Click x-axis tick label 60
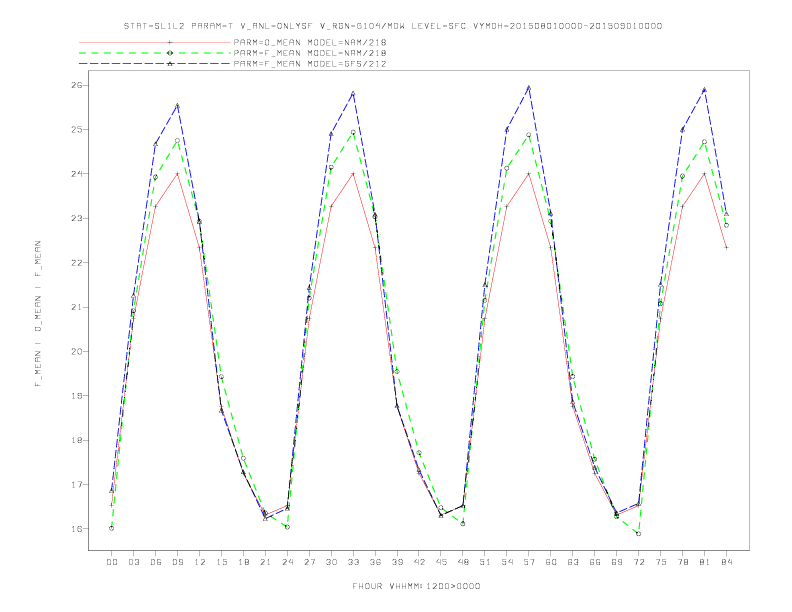Image resolution: width=792 pixels, height=612 pixels. click(551, 562)
